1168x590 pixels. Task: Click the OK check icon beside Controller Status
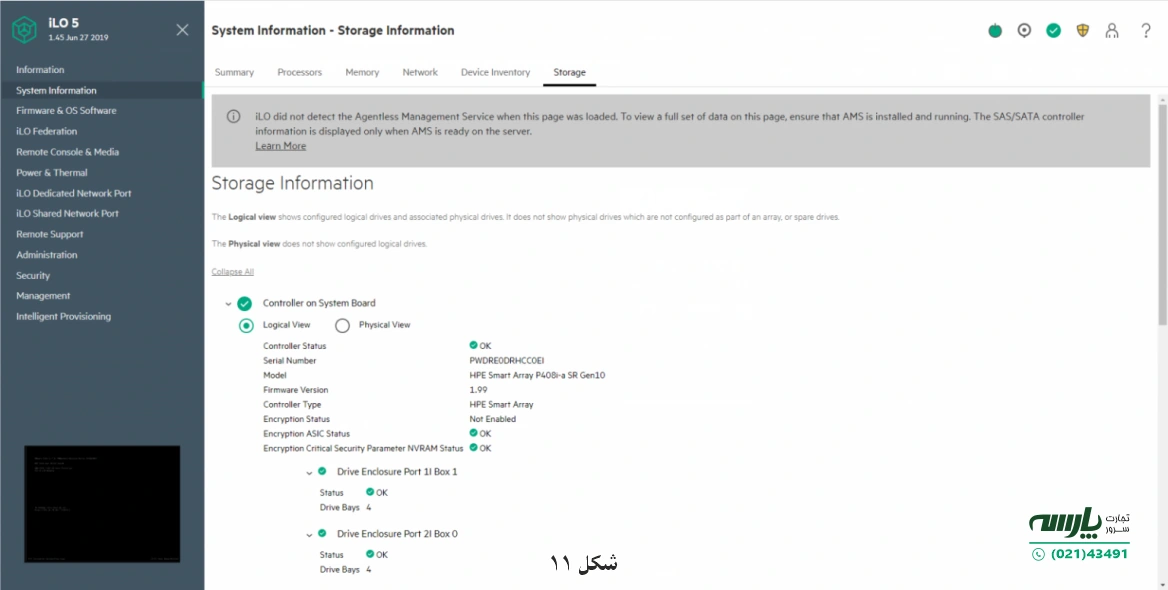tap(473, 345)
